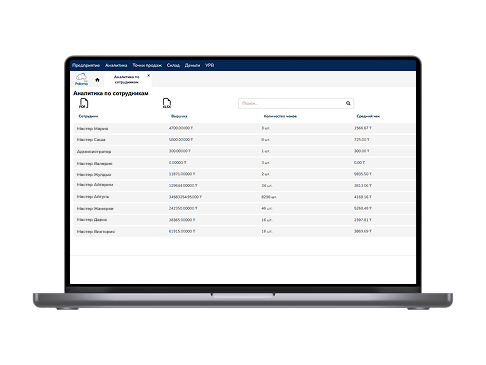Click revenue 34580354.95000 for Мастер Айгуль
This screenshot has height=365, width=486.
coord(185,197)
